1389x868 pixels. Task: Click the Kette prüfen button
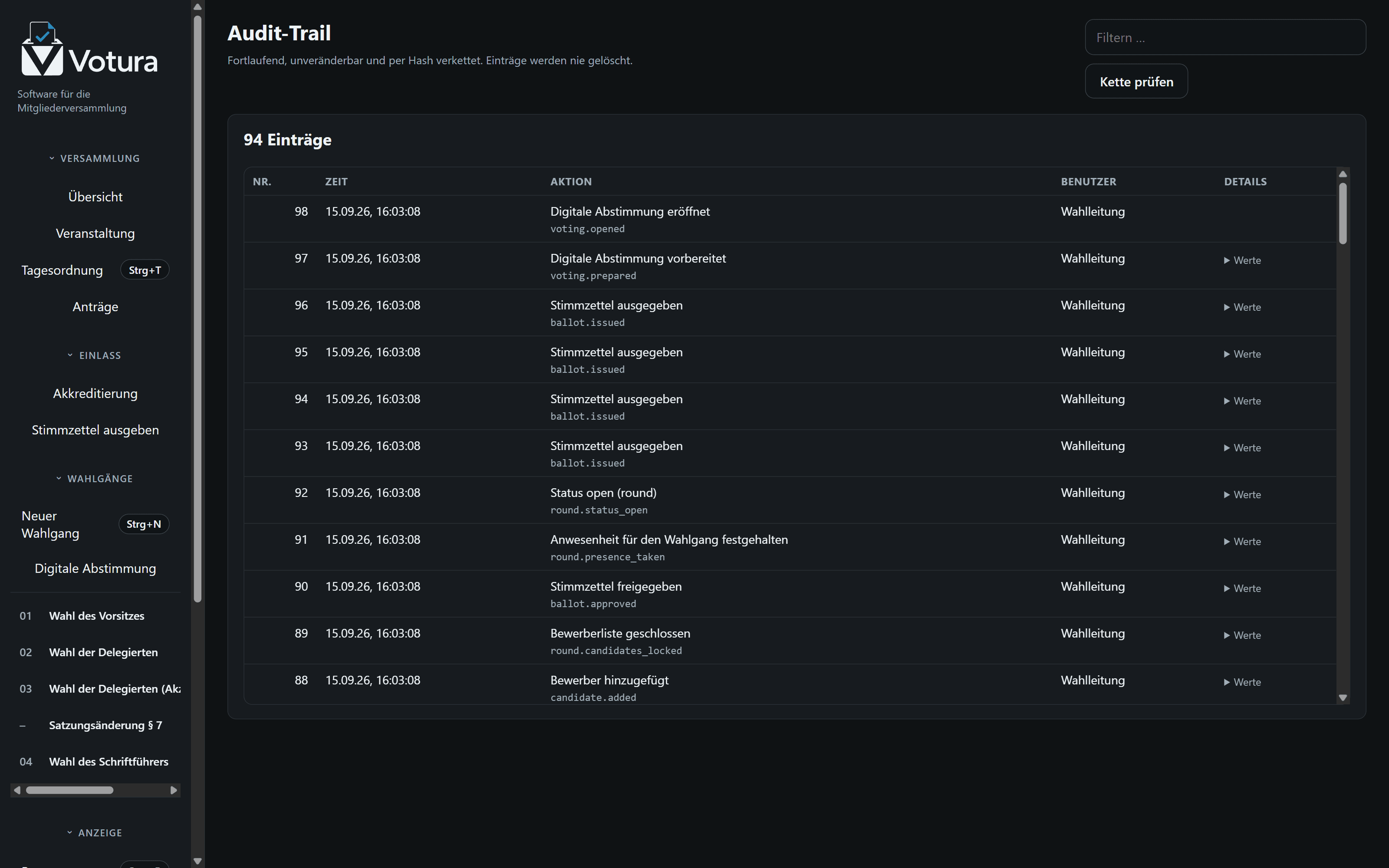tap(1136, 82)
